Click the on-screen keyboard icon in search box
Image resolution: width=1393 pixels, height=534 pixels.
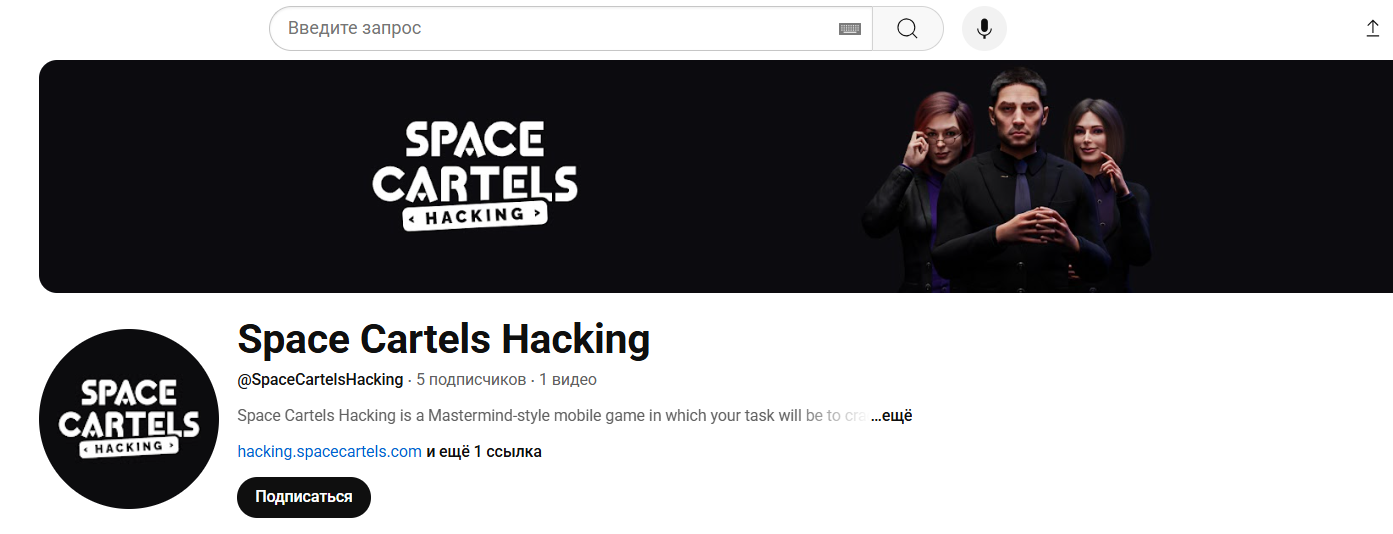849,29
